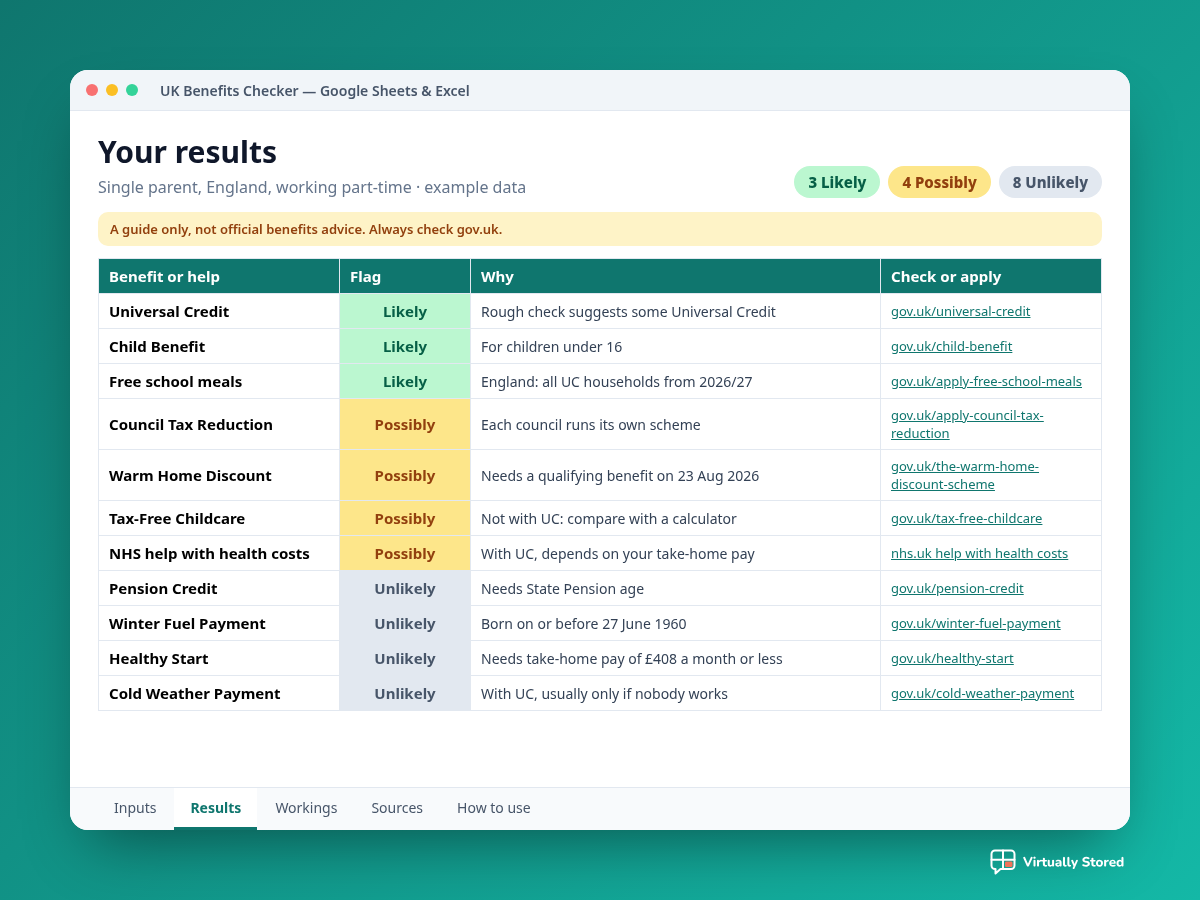Screen dimensions: 1200x900
Task: Follow gov.uk/tax-free-childcare link
Action: point(966,518)
